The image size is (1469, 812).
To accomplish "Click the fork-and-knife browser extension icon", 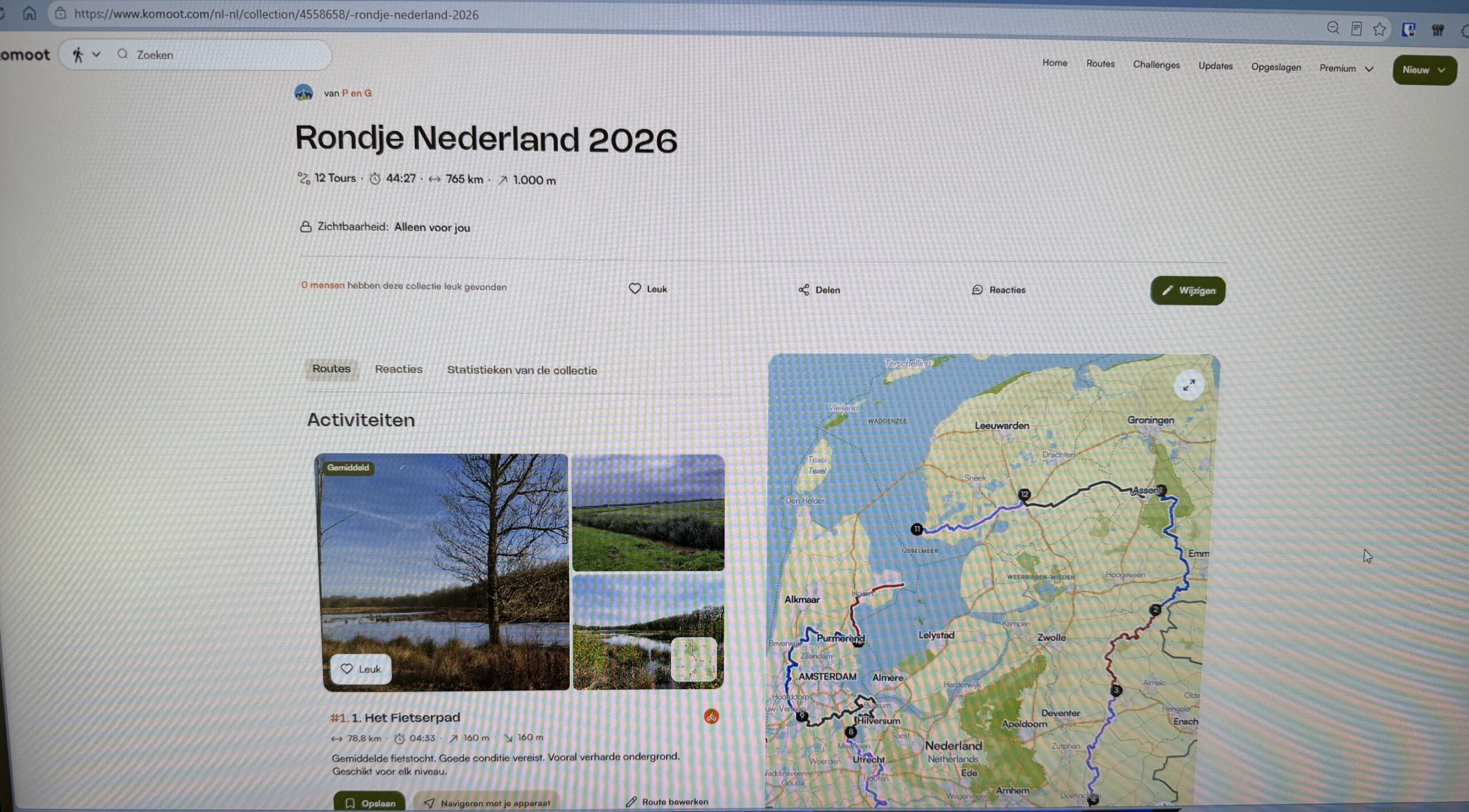I will click(x=1437, y=30).
